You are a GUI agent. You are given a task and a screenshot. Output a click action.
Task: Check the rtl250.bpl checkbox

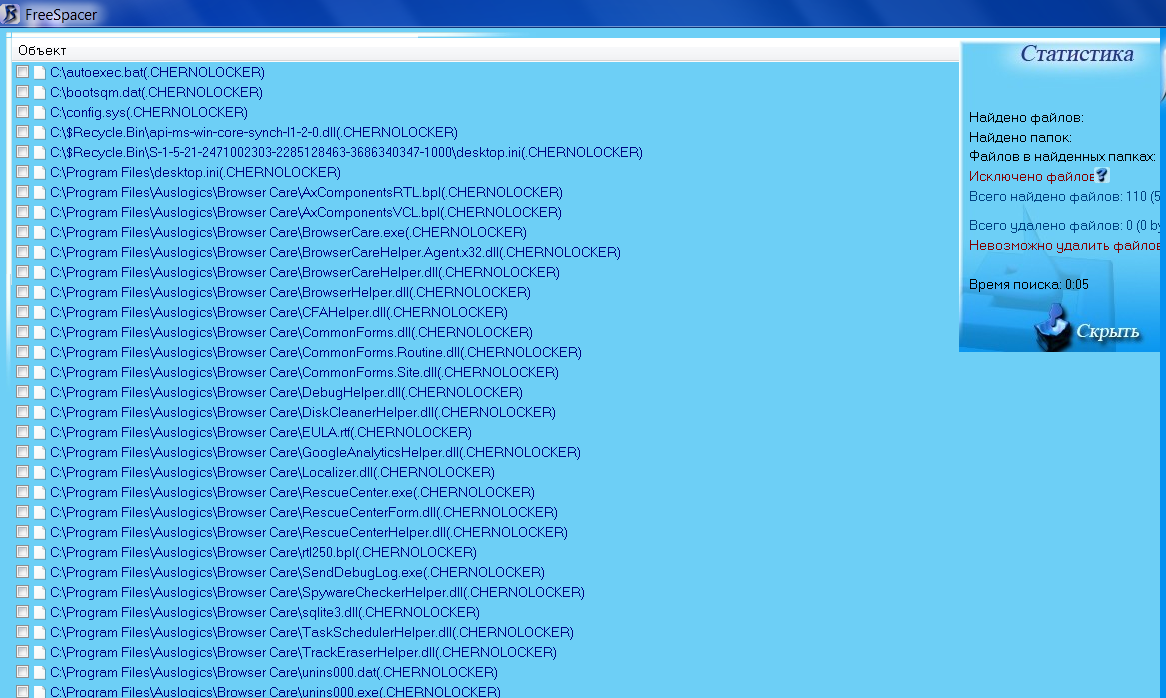click(x=22, y=552)
